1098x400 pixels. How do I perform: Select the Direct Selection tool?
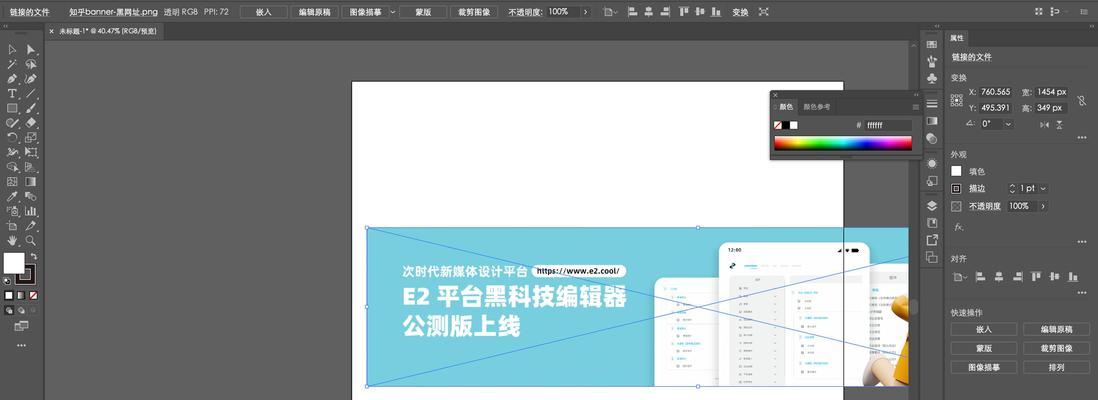31,49
